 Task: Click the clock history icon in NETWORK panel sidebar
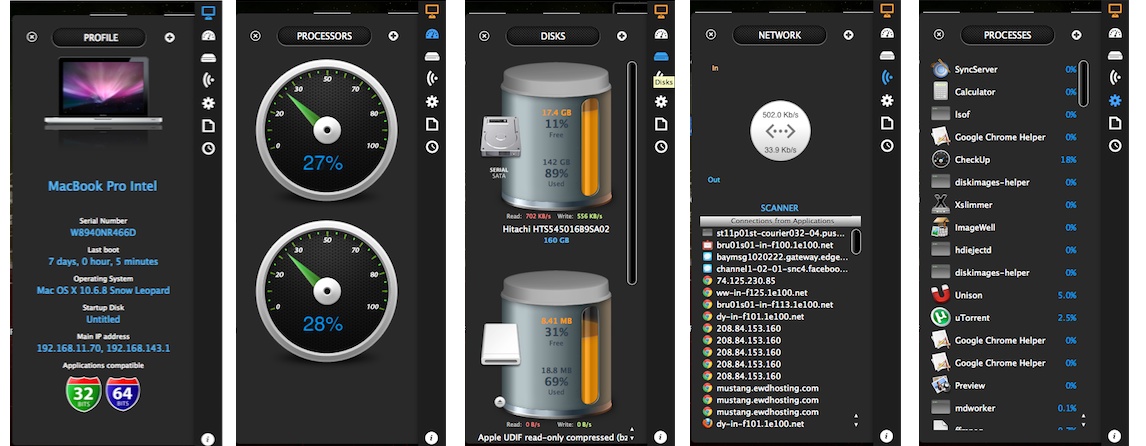click(x=887, y=145)
